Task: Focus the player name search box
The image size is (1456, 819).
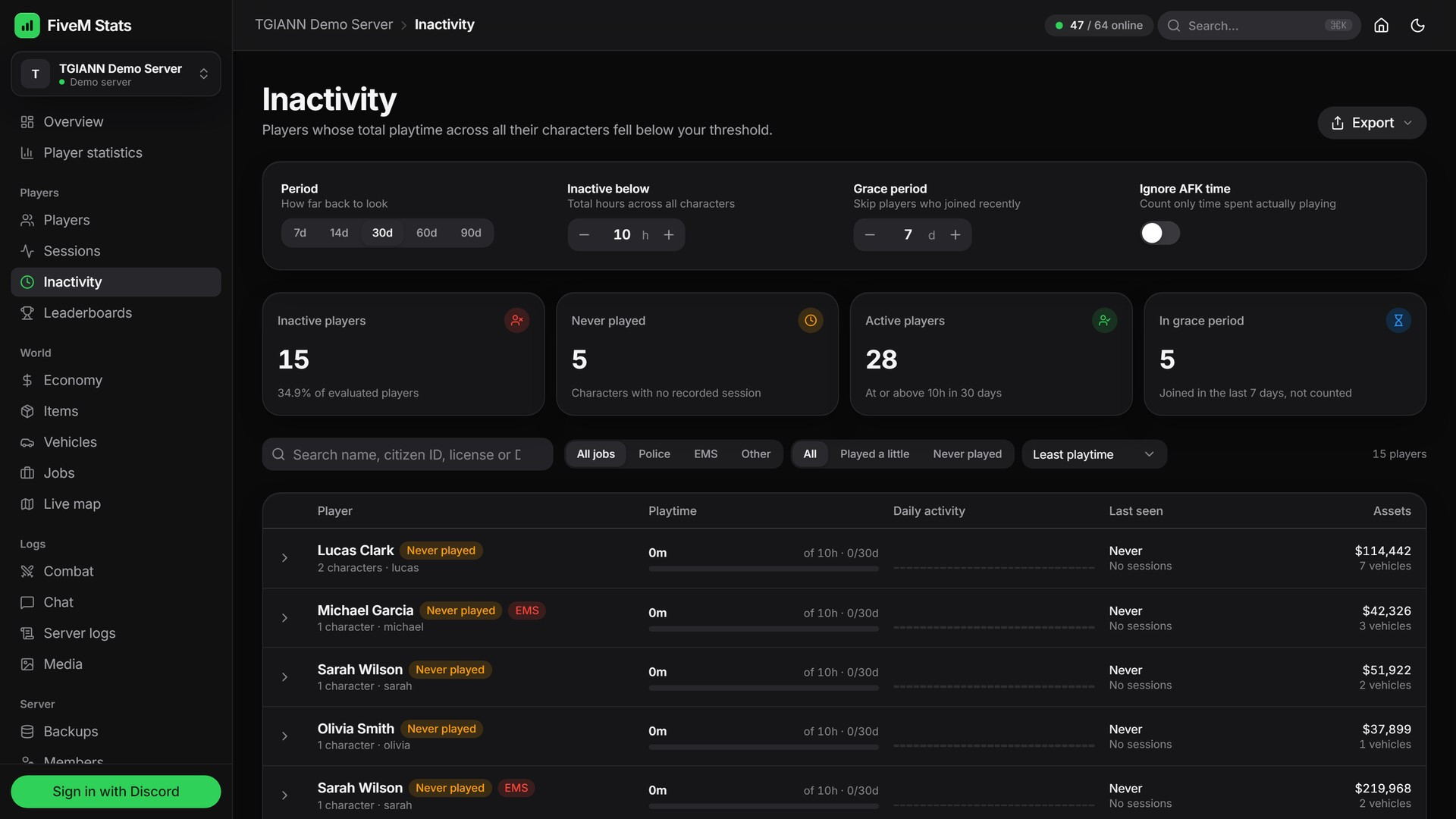Action: (x=407, y=454)
